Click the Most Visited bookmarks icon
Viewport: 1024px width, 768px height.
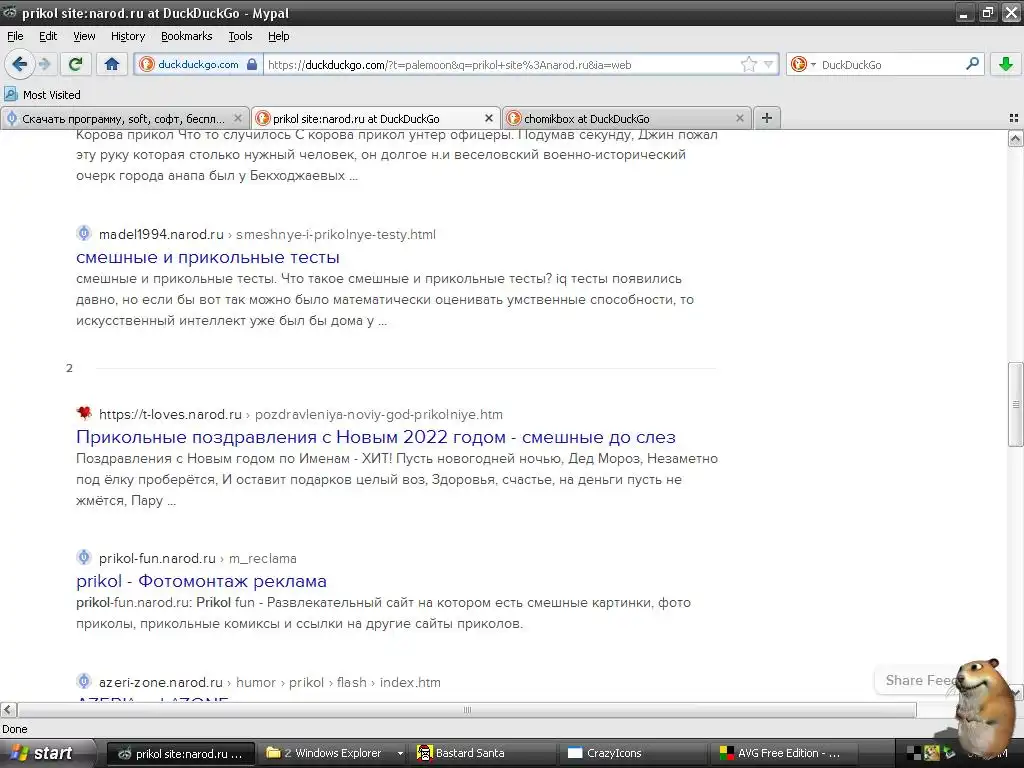(x=11, y=94)
